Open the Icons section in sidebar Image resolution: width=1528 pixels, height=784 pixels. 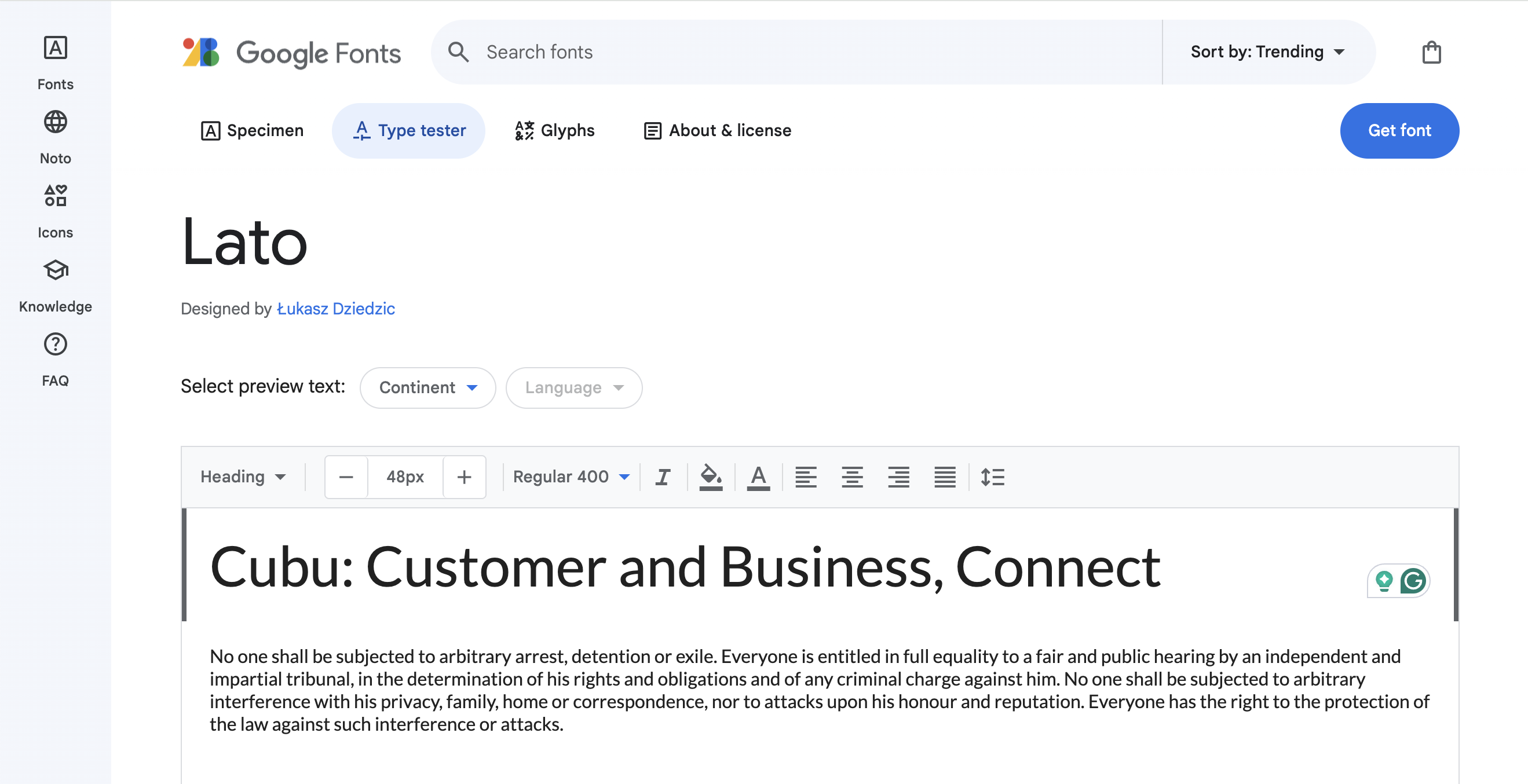[55, 211]
